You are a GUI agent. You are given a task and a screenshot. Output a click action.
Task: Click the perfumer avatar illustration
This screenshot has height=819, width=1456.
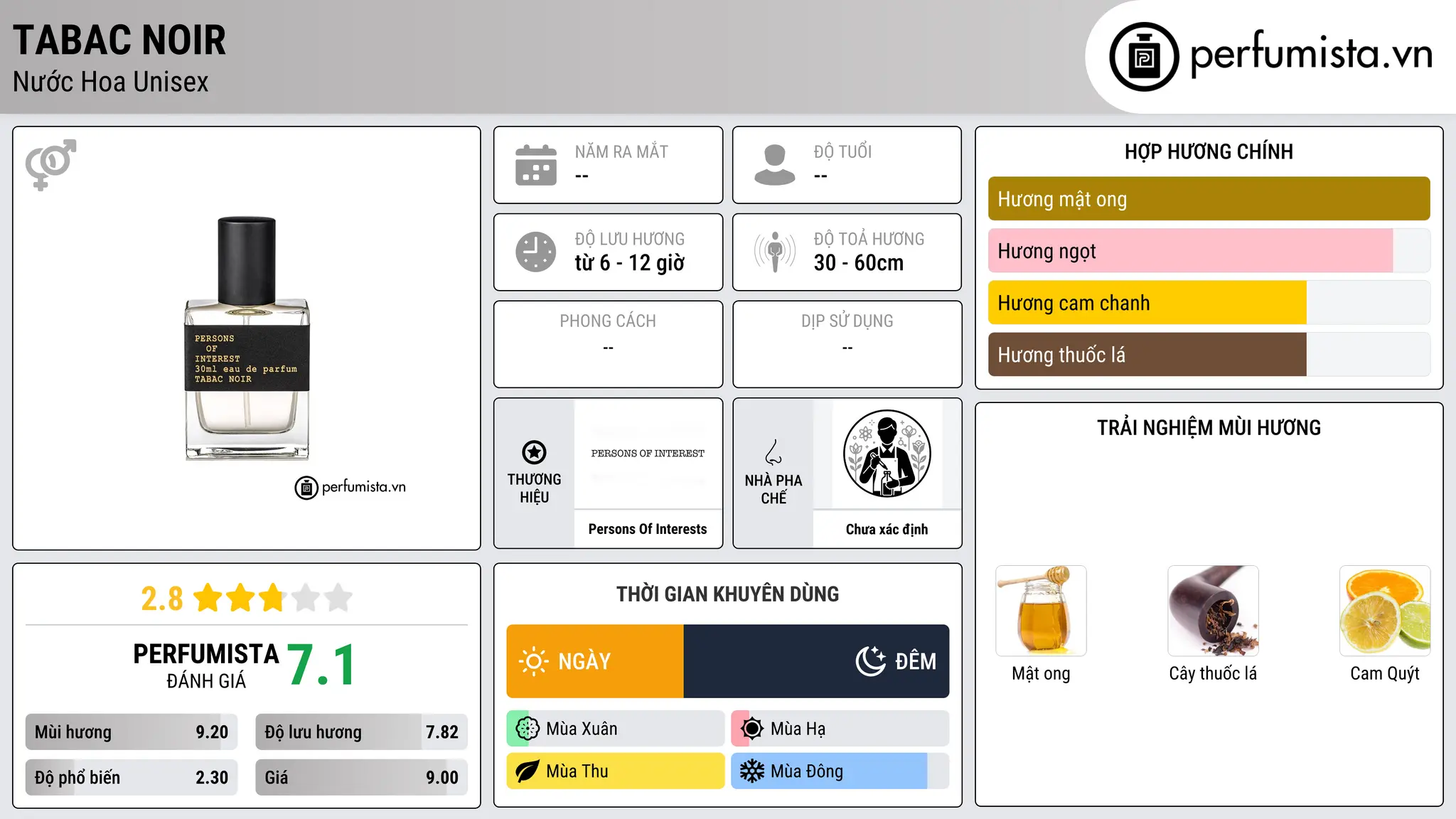887,454
